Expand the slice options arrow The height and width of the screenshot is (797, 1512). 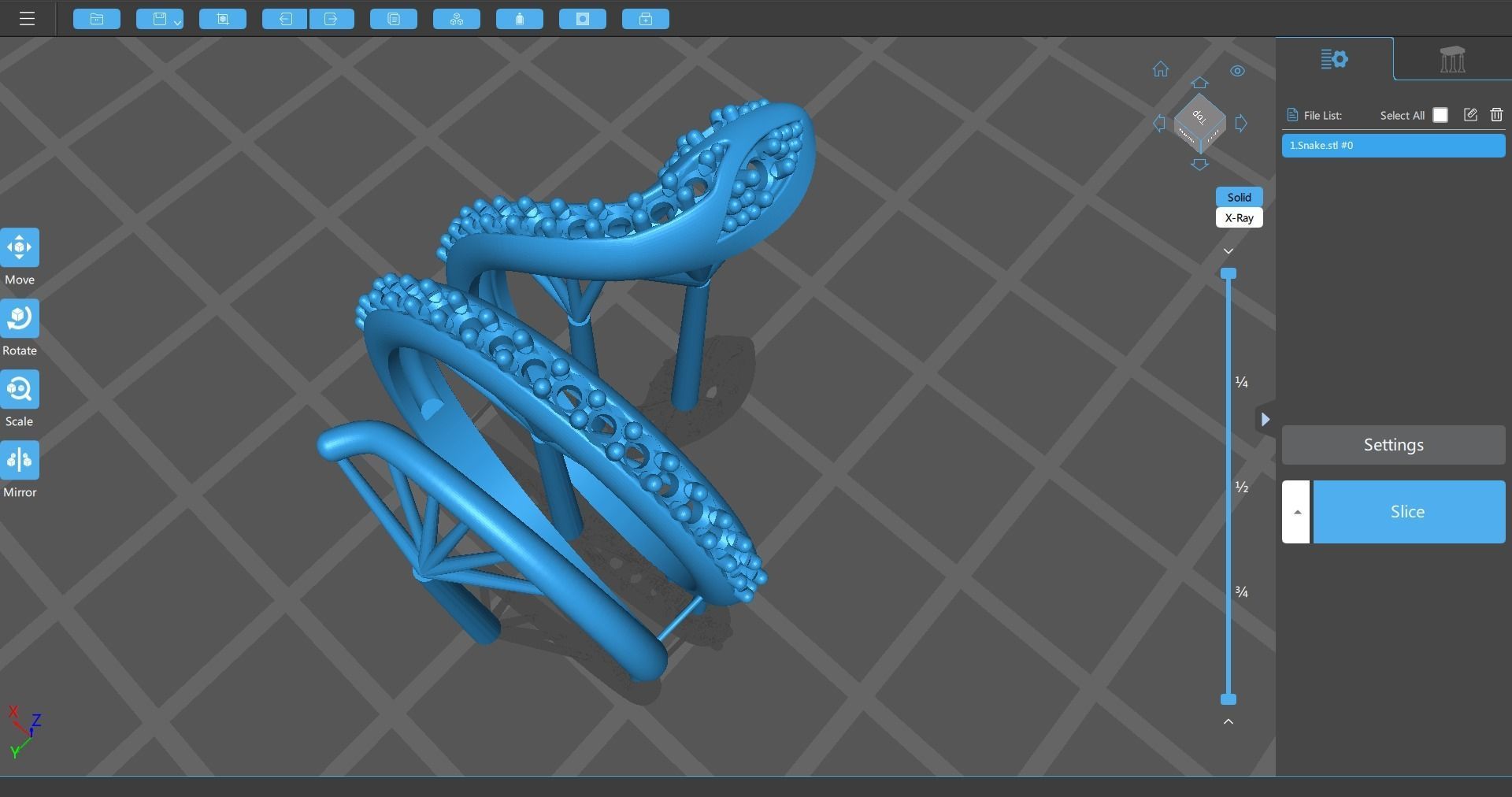point(1296,512)
